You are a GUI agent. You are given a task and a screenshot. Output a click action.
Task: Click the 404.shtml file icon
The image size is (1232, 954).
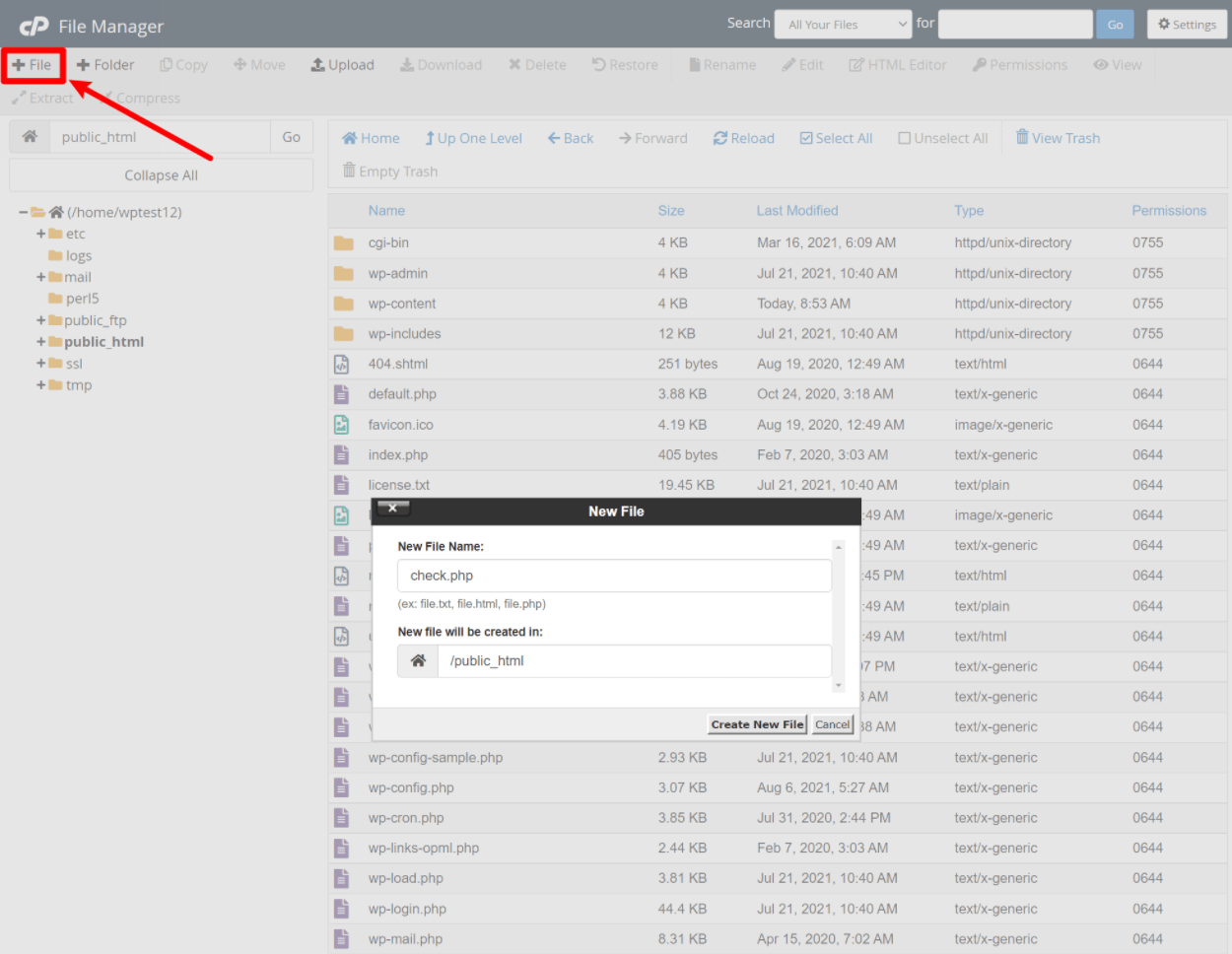click(x=341, y=365)
